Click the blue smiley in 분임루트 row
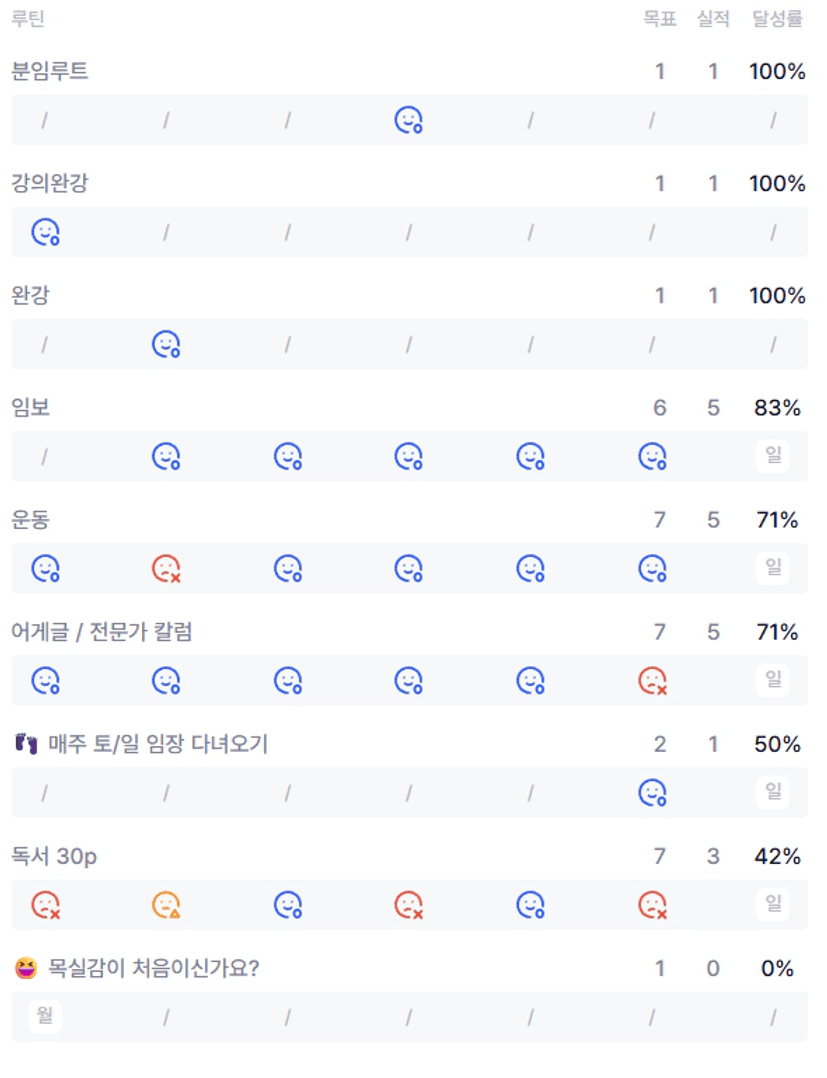This screenshot has height=1078, width=827. [x=408, y=121]
